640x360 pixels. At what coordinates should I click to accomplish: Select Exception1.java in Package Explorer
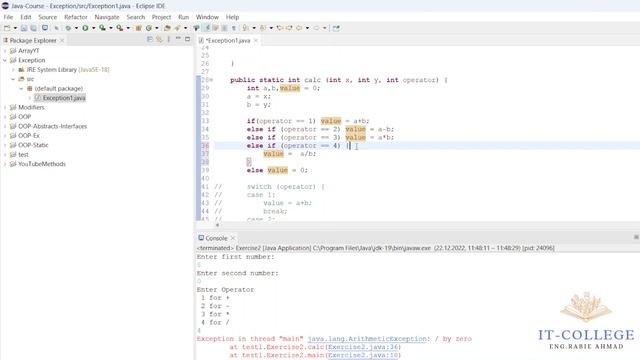(x=60, y=98)
